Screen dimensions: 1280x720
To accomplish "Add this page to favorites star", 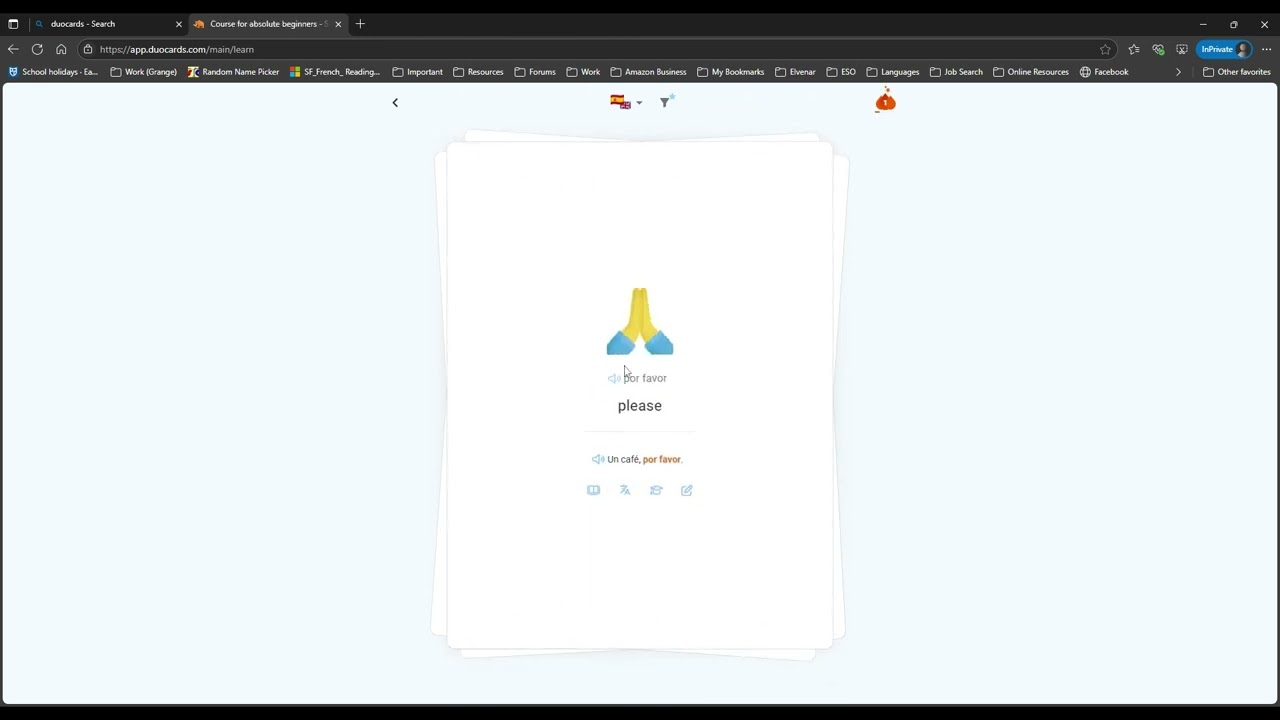I will click(x=1105, y=49).
